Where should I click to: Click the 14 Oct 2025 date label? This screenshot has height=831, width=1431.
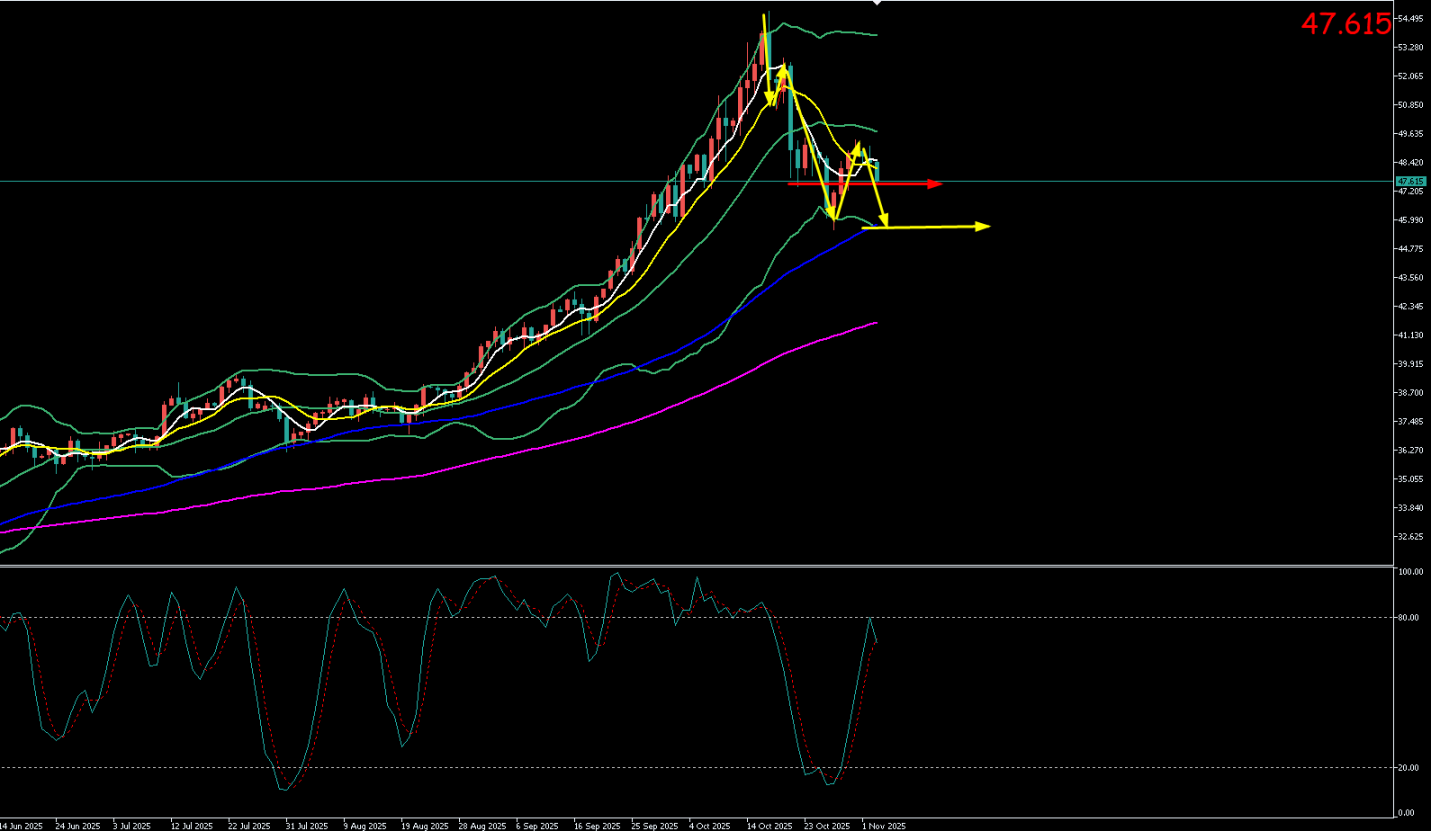[x=767, y=826]
